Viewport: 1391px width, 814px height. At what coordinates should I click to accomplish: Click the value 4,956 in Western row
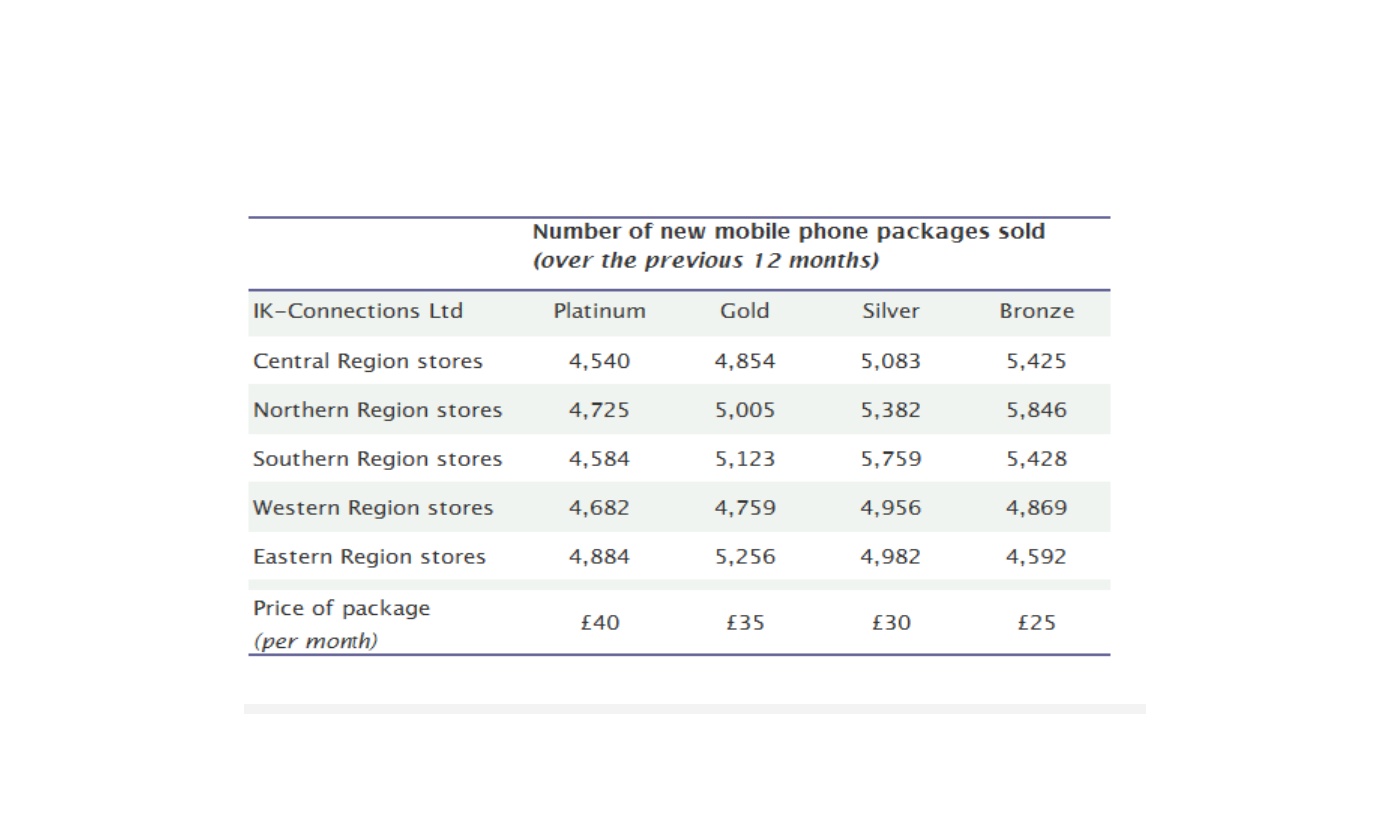click(891, 508)
